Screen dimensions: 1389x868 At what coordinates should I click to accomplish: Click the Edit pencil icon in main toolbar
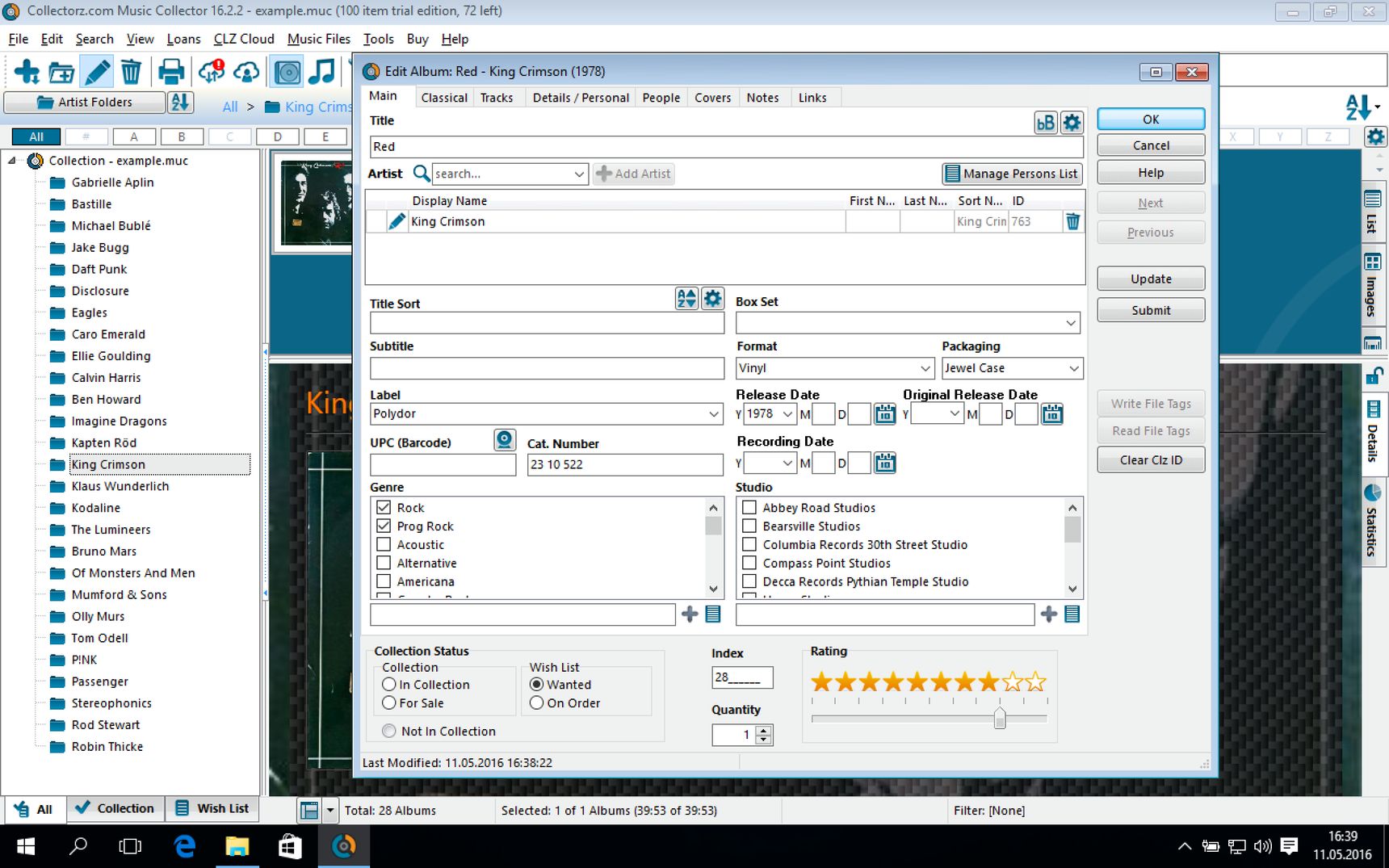pos(97,72)
